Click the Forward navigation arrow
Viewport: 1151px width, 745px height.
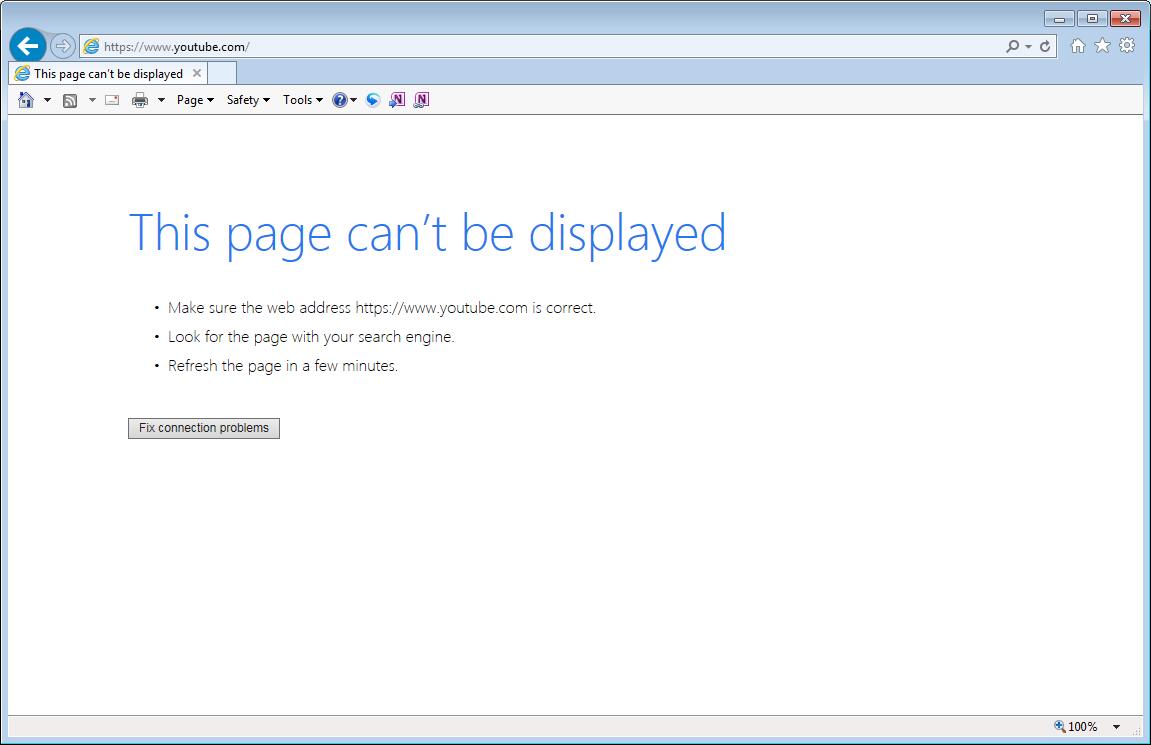[63, 46]
